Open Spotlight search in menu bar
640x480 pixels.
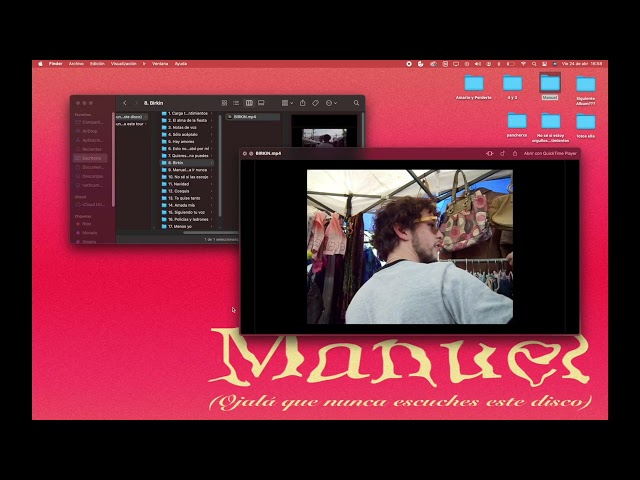(x=534, y=64)
